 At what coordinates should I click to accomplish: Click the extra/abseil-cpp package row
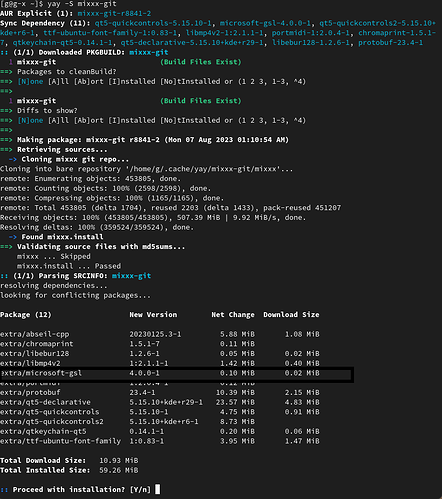point(160,334)
